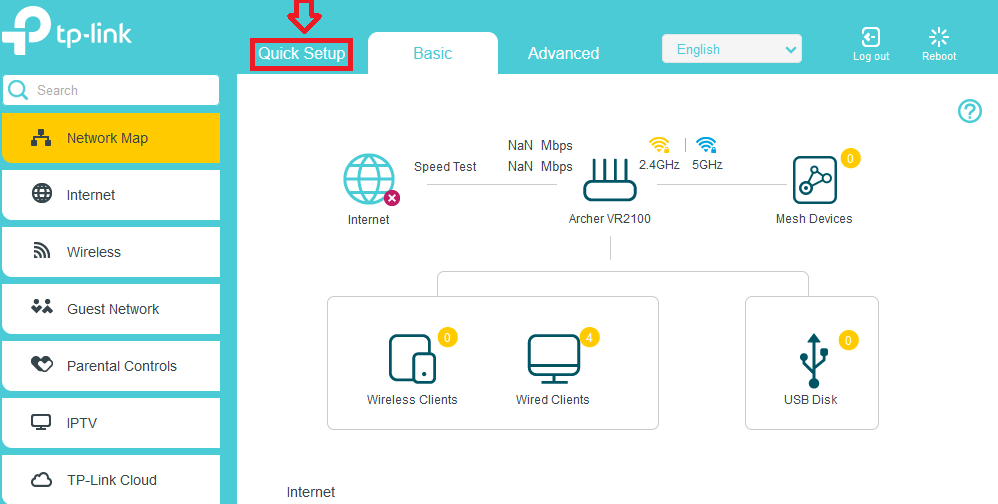Click the Archer VR2100 router icon
This screenshot has width=998, height=504.
pyautogui.click(x=610, y=180)
